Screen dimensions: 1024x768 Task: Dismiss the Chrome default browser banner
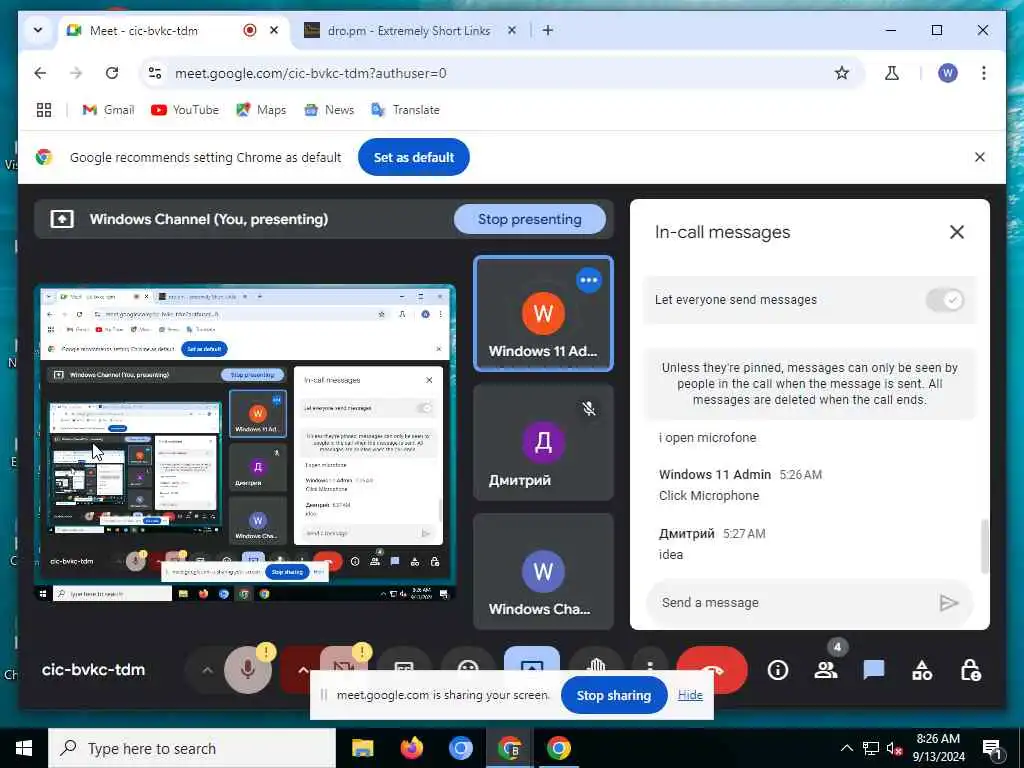click(x=979, y=157)
